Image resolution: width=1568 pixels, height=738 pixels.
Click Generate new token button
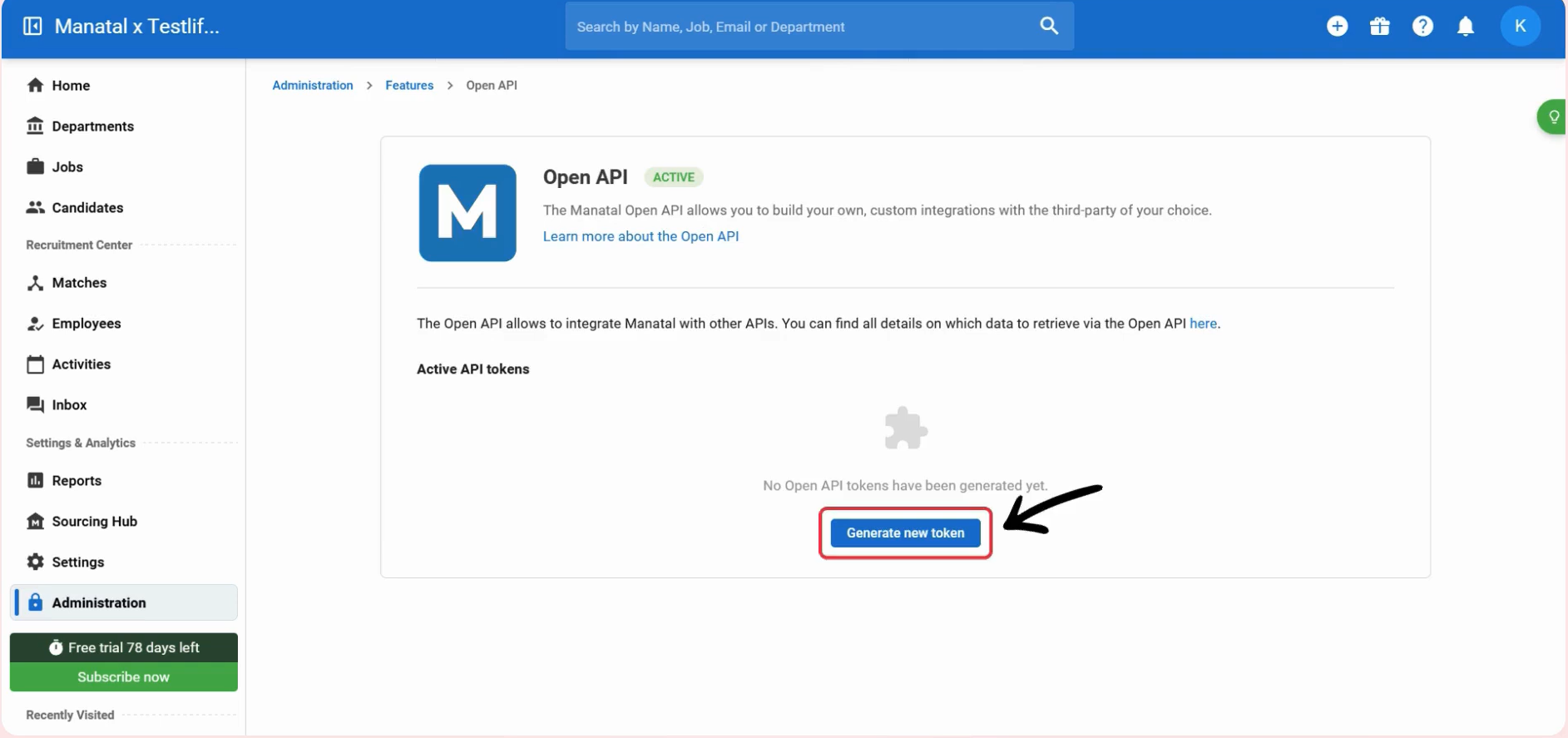[x=905, y=532]
